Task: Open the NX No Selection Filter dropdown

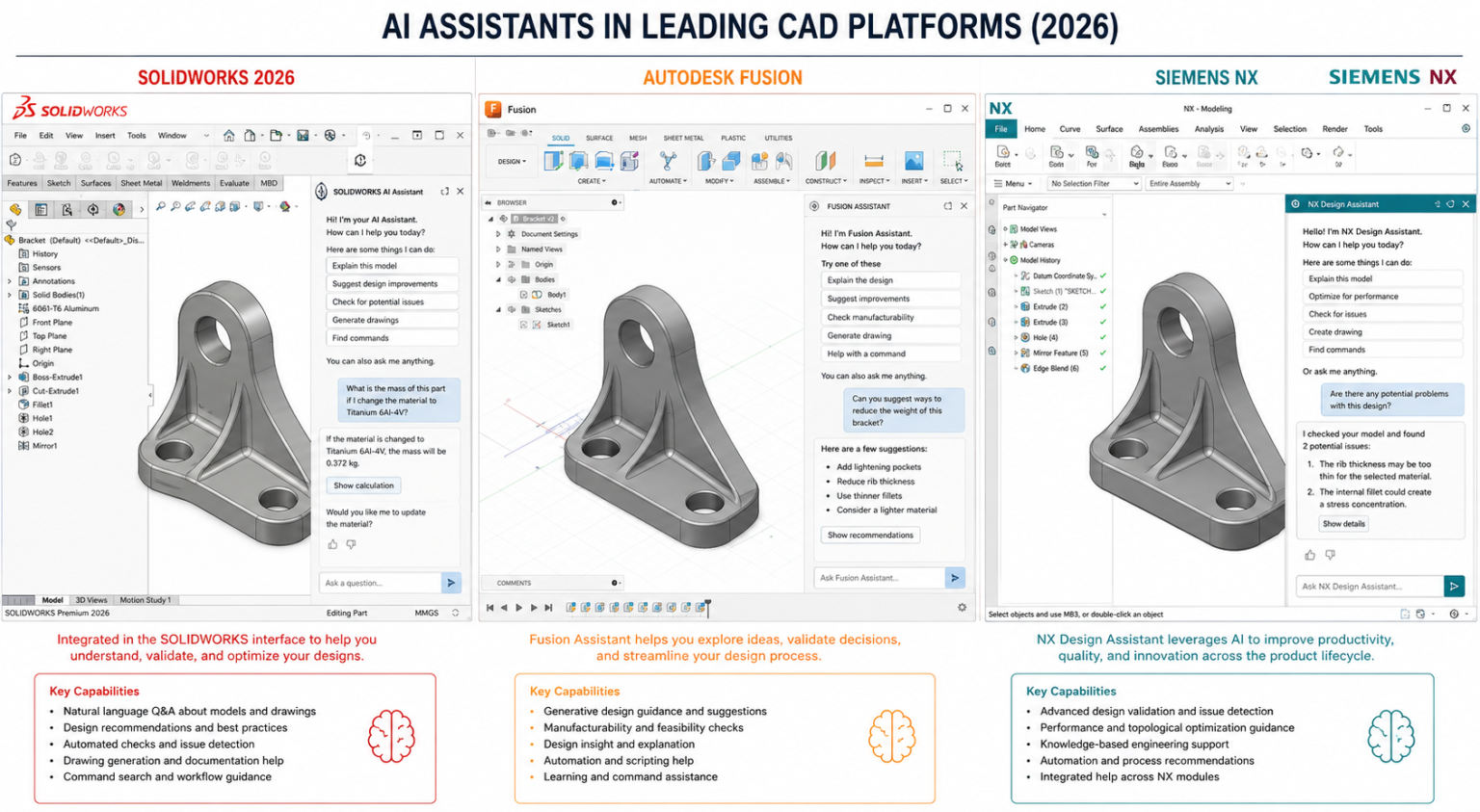Action: (1095, 184)
